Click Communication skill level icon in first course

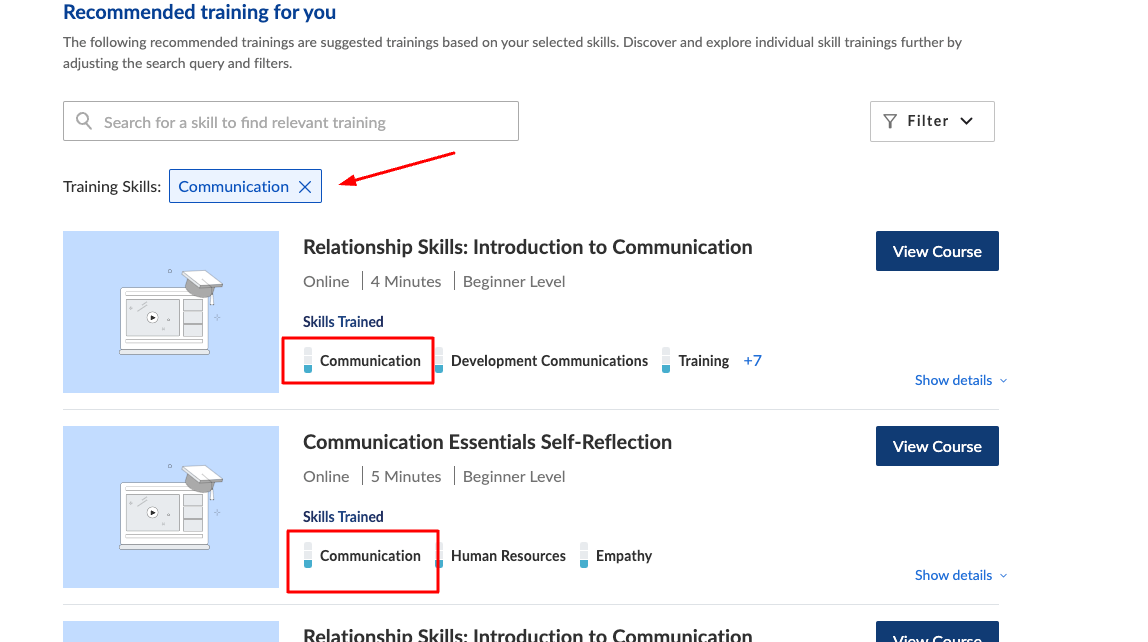308,361
